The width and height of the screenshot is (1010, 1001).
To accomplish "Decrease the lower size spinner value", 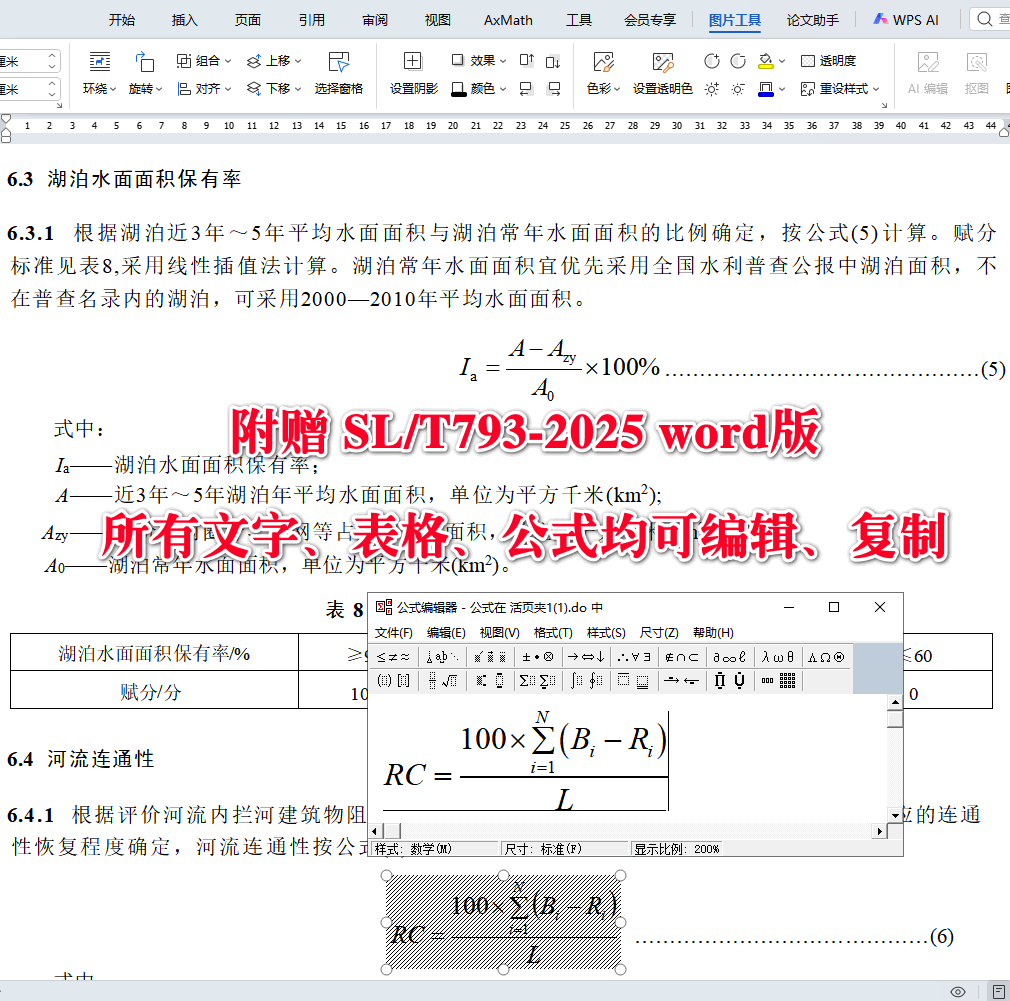I will point(52,94).
